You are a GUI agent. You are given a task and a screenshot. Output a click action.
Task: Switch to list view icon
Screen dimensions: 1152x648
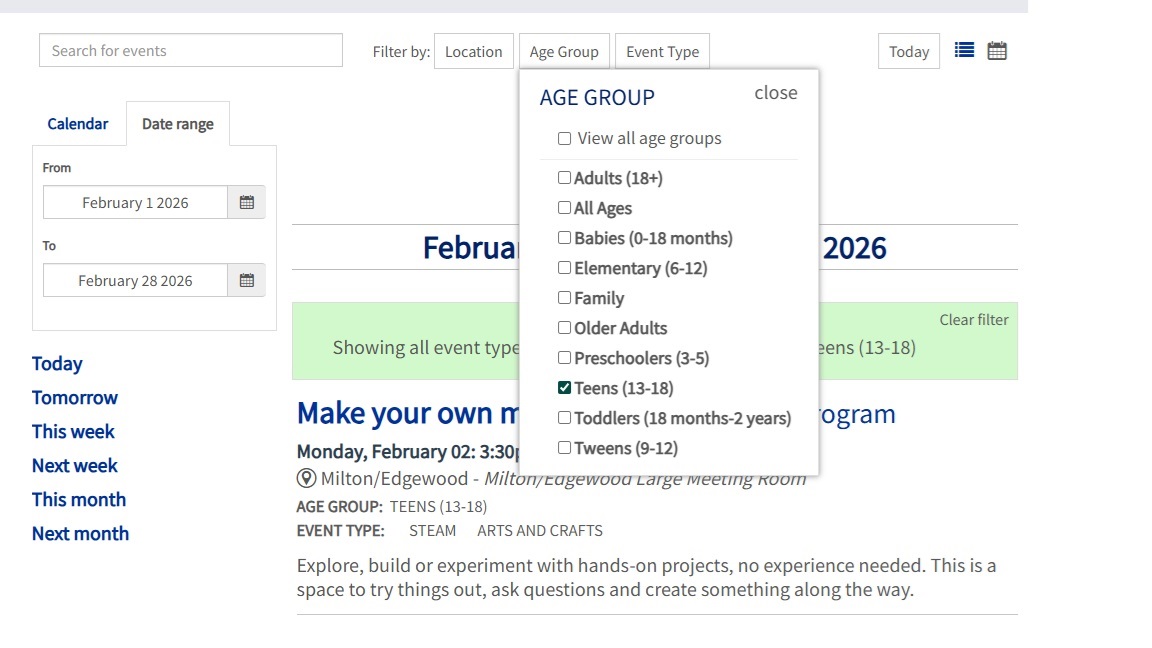point(964,50)
